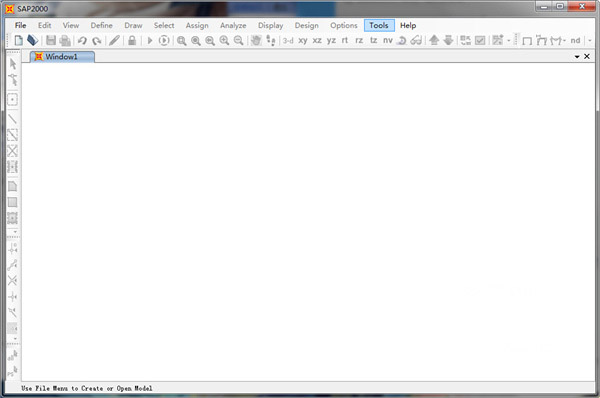This screenshot has width=600, height=398.
Task: Click the Run Analysis play icon
Action: [150, 40]
